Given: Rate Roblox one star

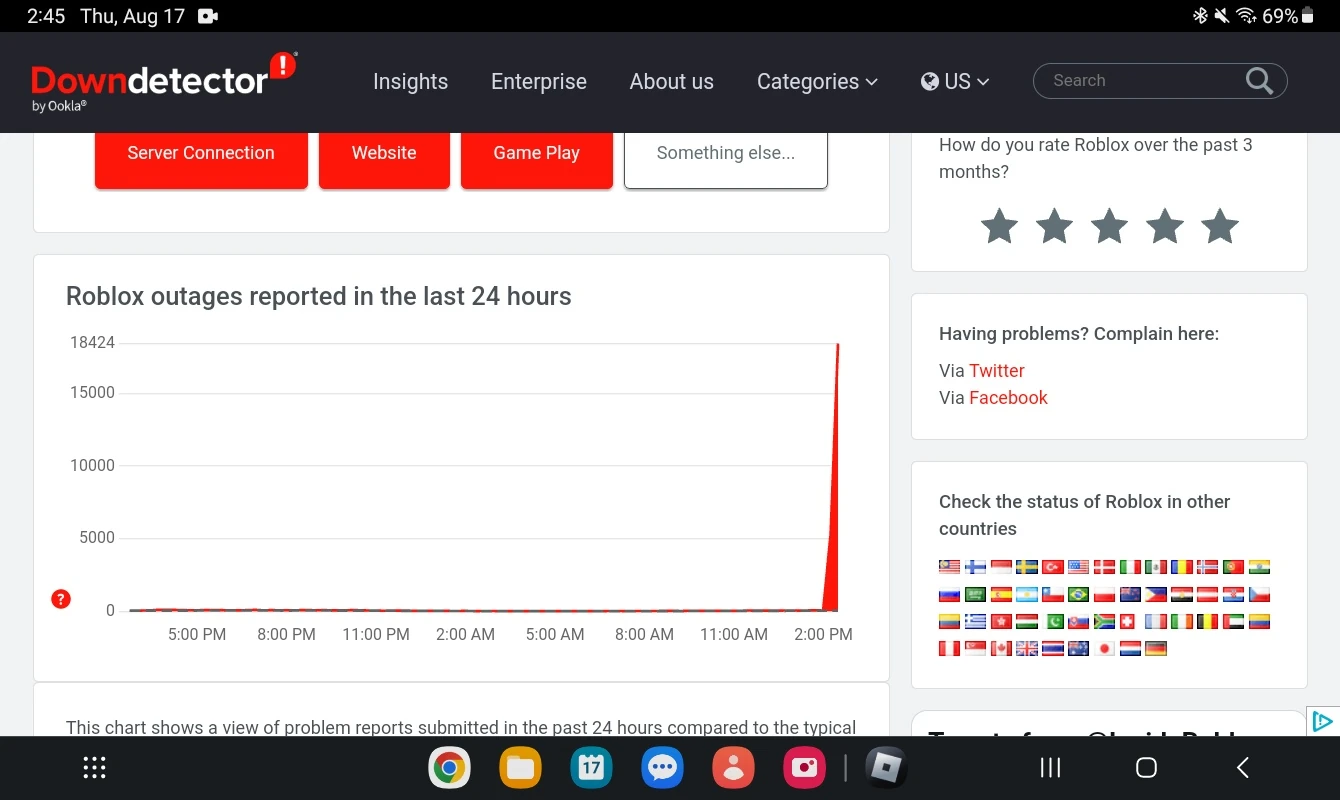Looking at the screenshot, I should [x=999, y=226].
